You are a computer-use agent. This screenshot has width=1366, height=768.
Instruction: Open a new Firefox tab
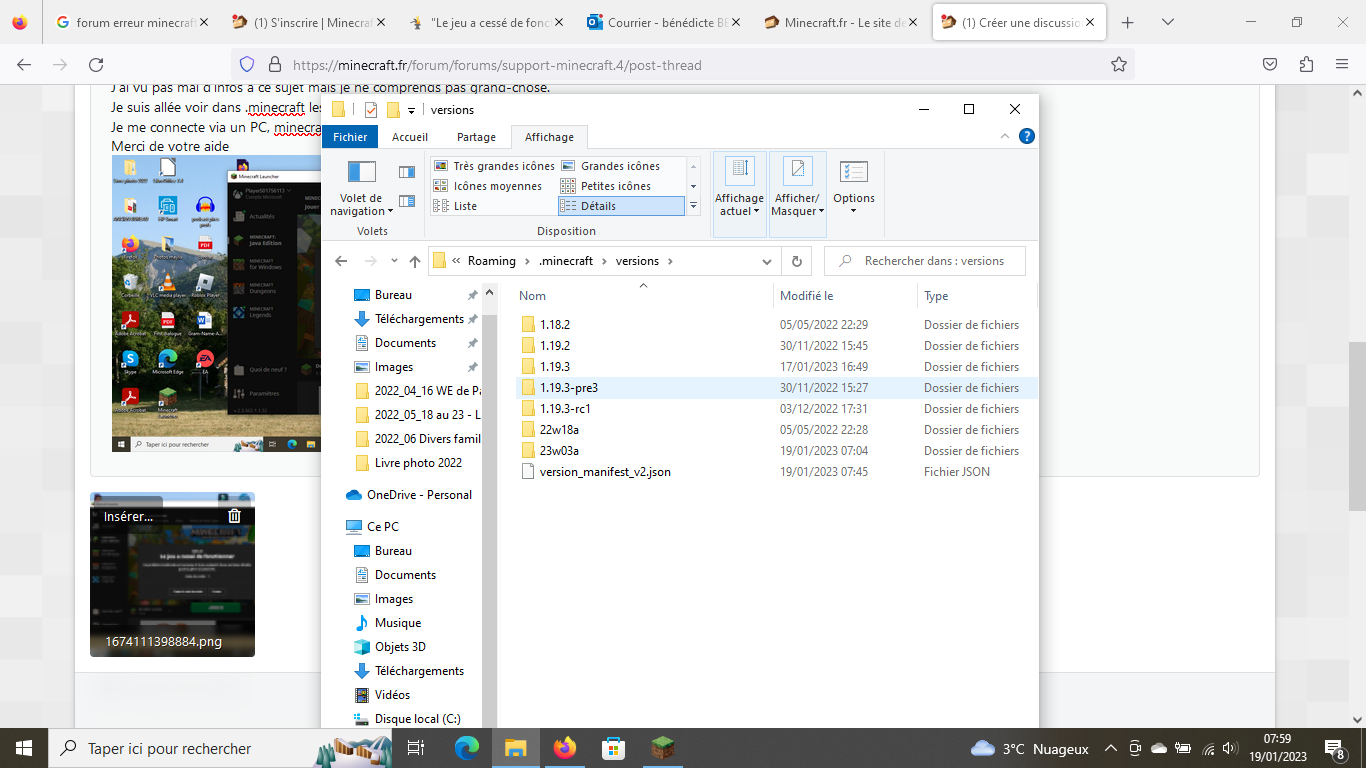click(1128, 22)
